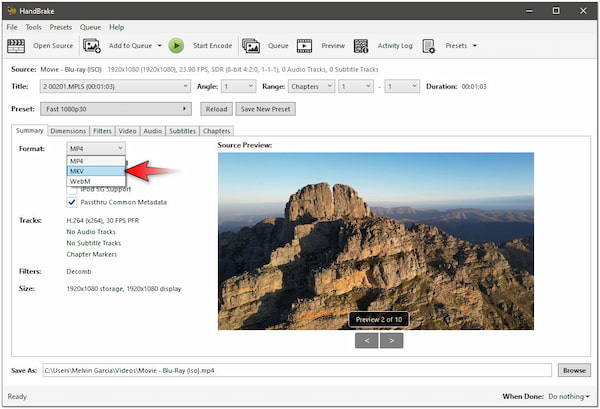Toggle the iPod 5G Support checkbox
The height and width of the screenshot is (409, 600).
[72, 189]
